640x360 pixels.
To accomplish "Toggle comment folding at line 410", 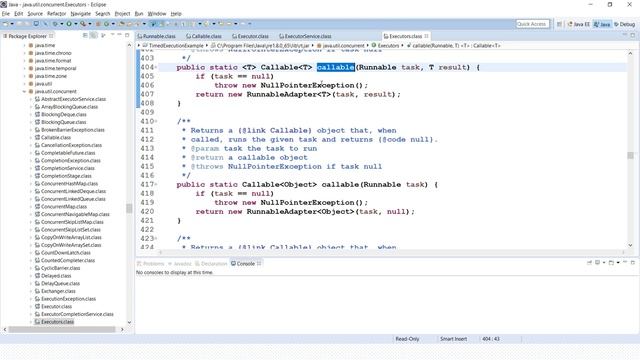I will pos(156,121).
